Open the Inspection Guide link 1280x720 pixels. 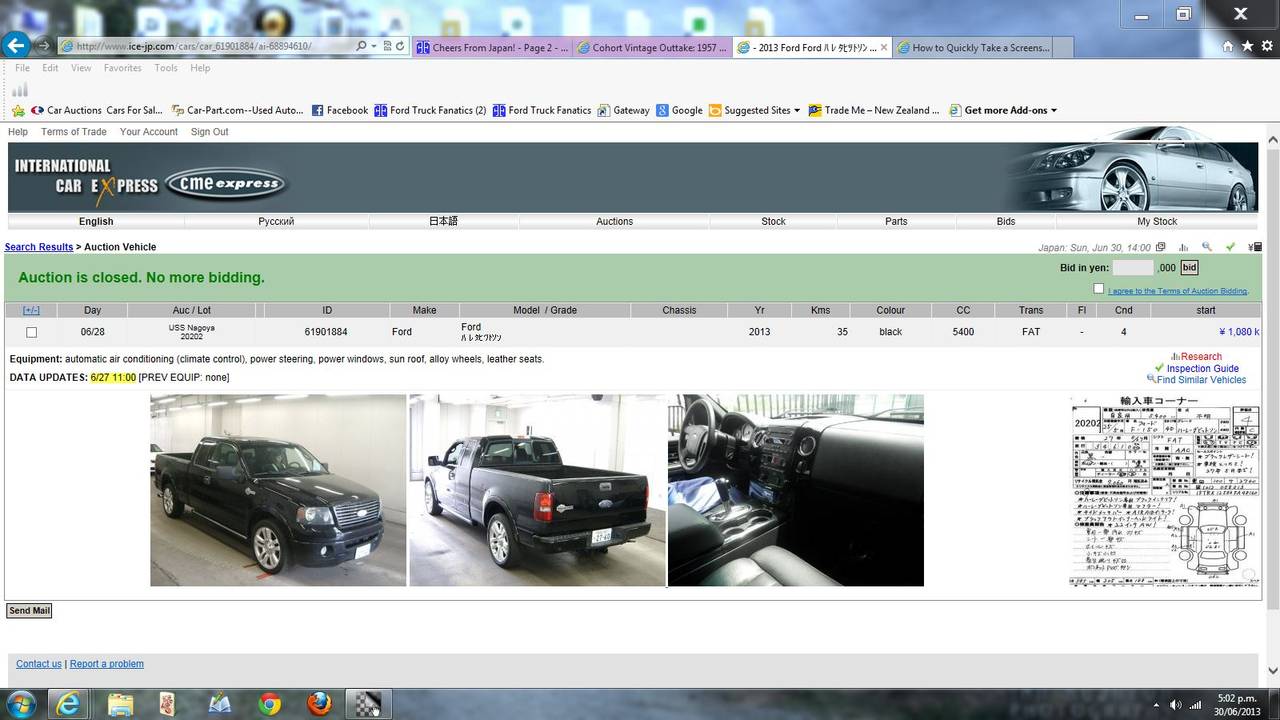[1202, 368]
